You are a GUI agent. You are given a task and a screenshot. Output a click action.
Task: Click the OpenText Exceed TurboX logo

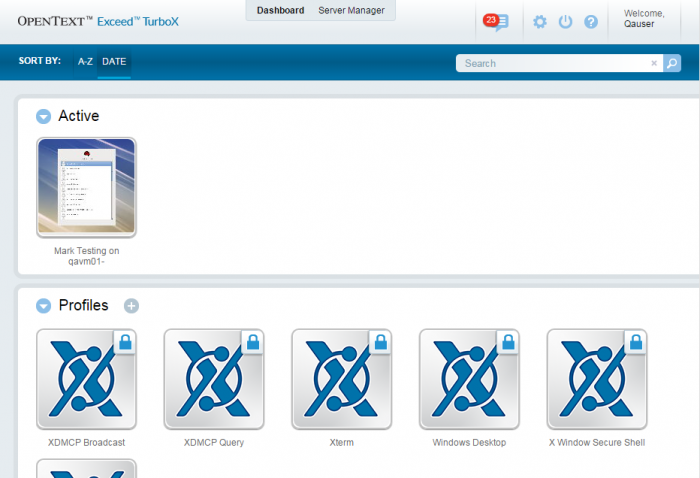98,21
